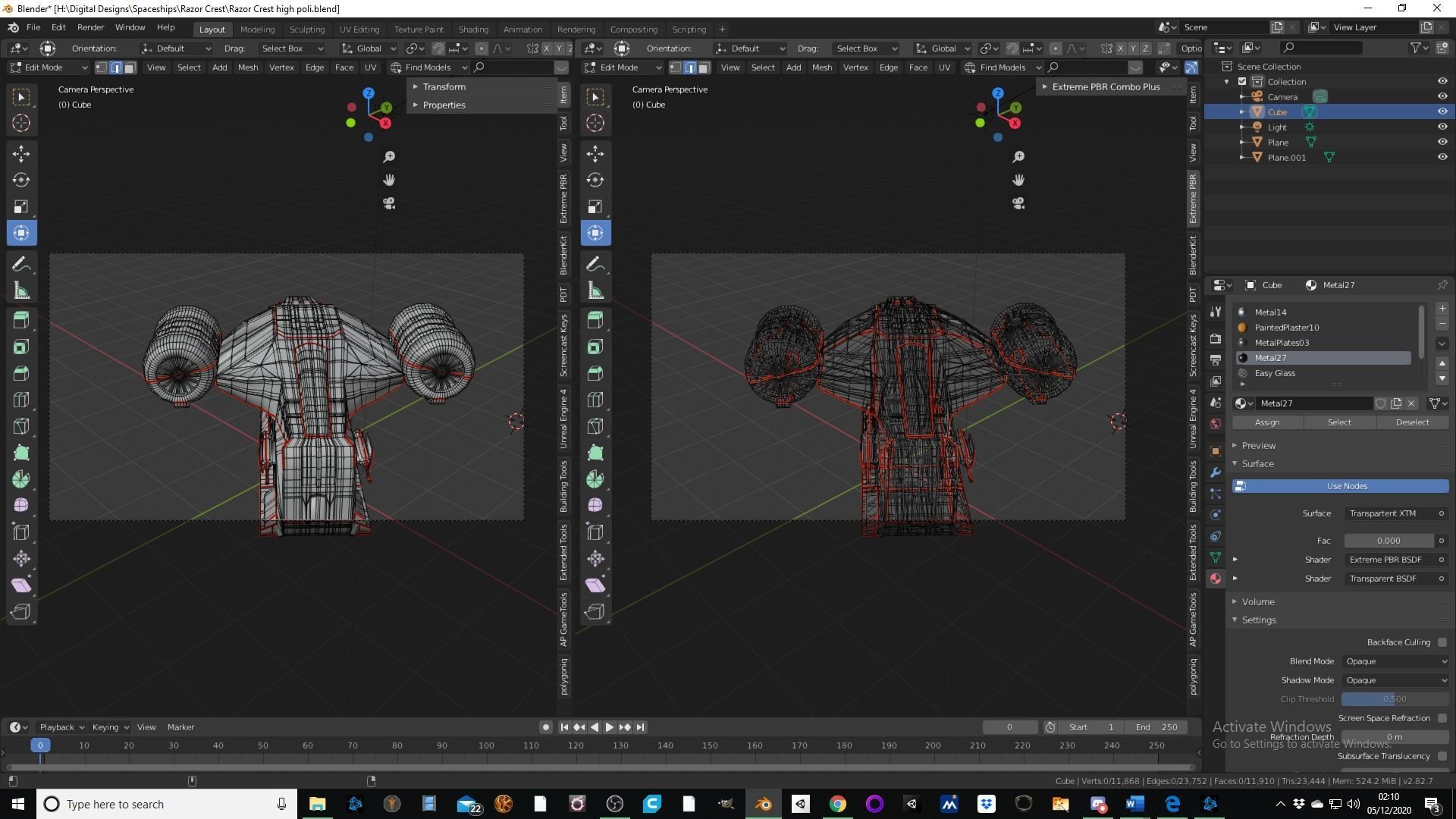Open the Blend Mode dropdown
Image resolution: width=1456 pixels, height=819 pixels.
pos(1395,661)
